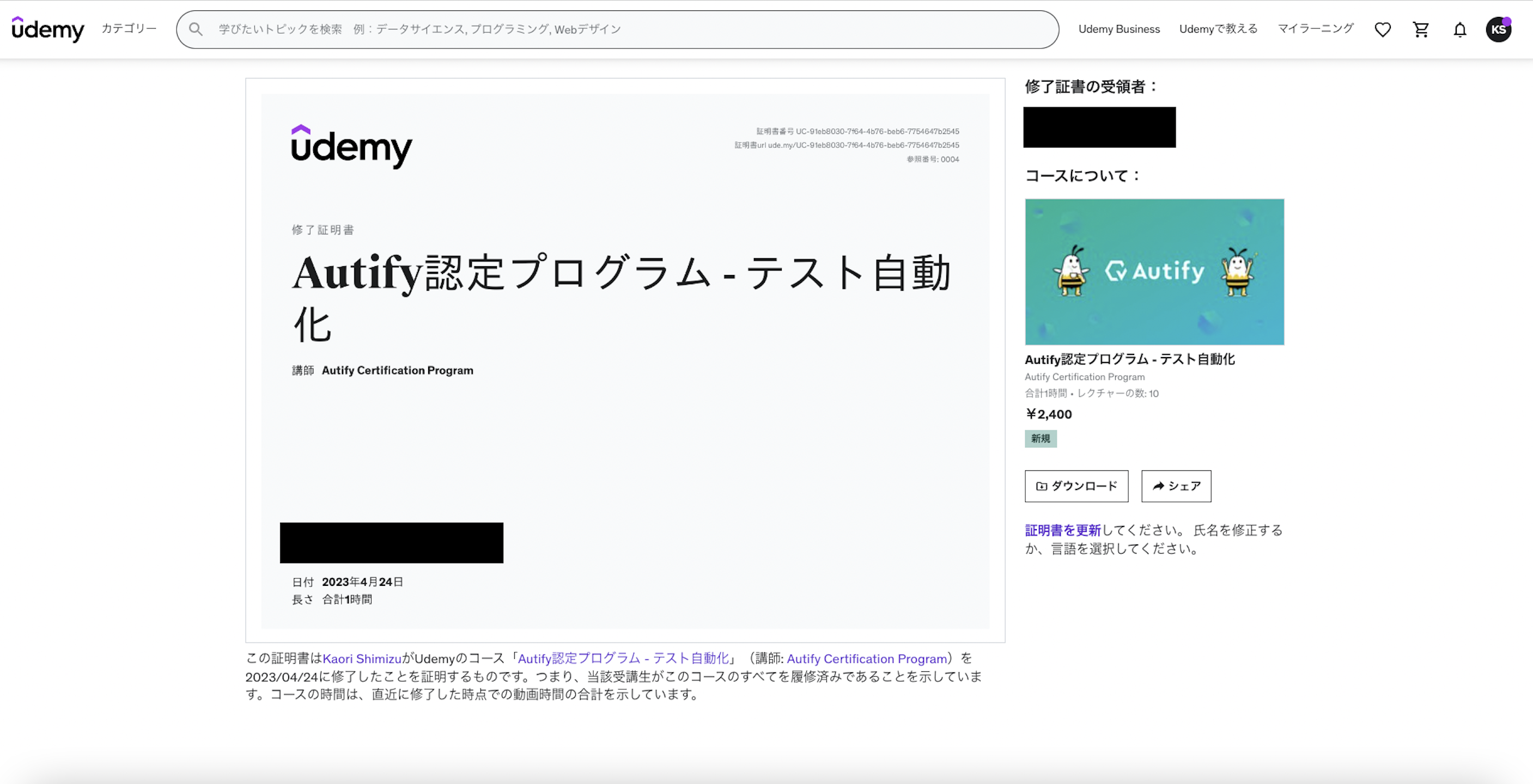Viewport: 1533px width, 784px height.
Task: Go to マイラーニング
Action: pyautogui.click(x=1316, y=29)
